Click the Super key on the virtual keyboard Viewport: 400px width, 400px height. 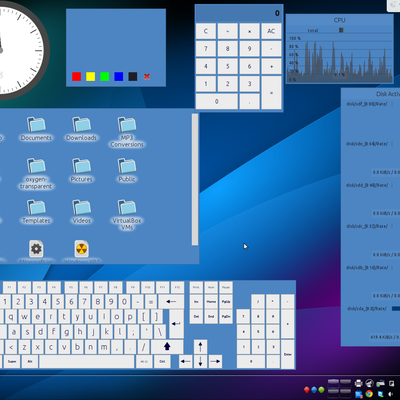point(12,361)
